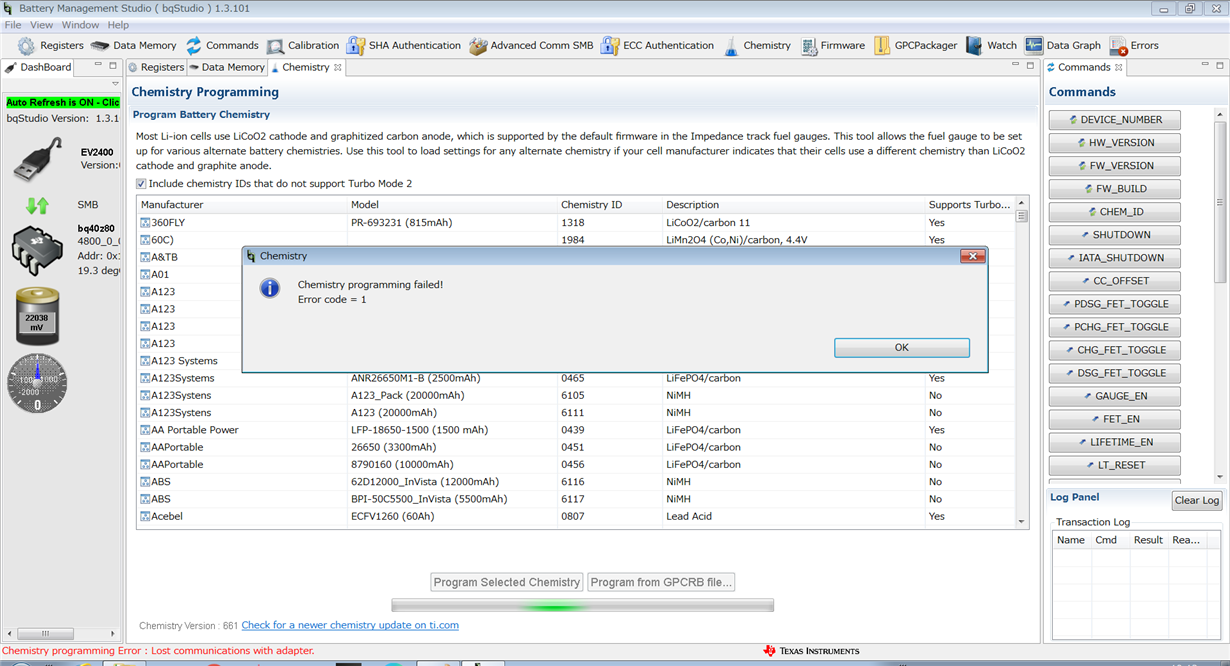Sort by Manufacturer column header
Screen dimensions: 1230x666
[242, 205]
